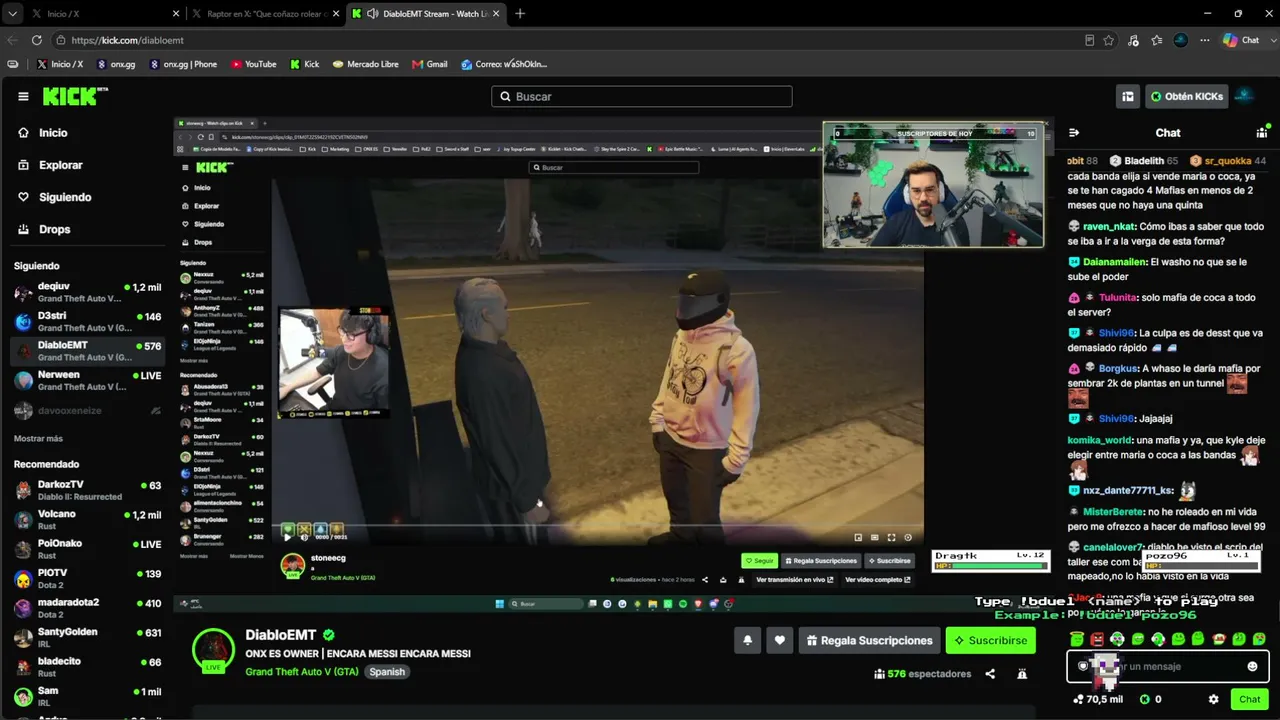The width and height of the screenshot is (1280, 720).
Task: Open browser Copilot Chat button
Action: (x=1241, y=40)
